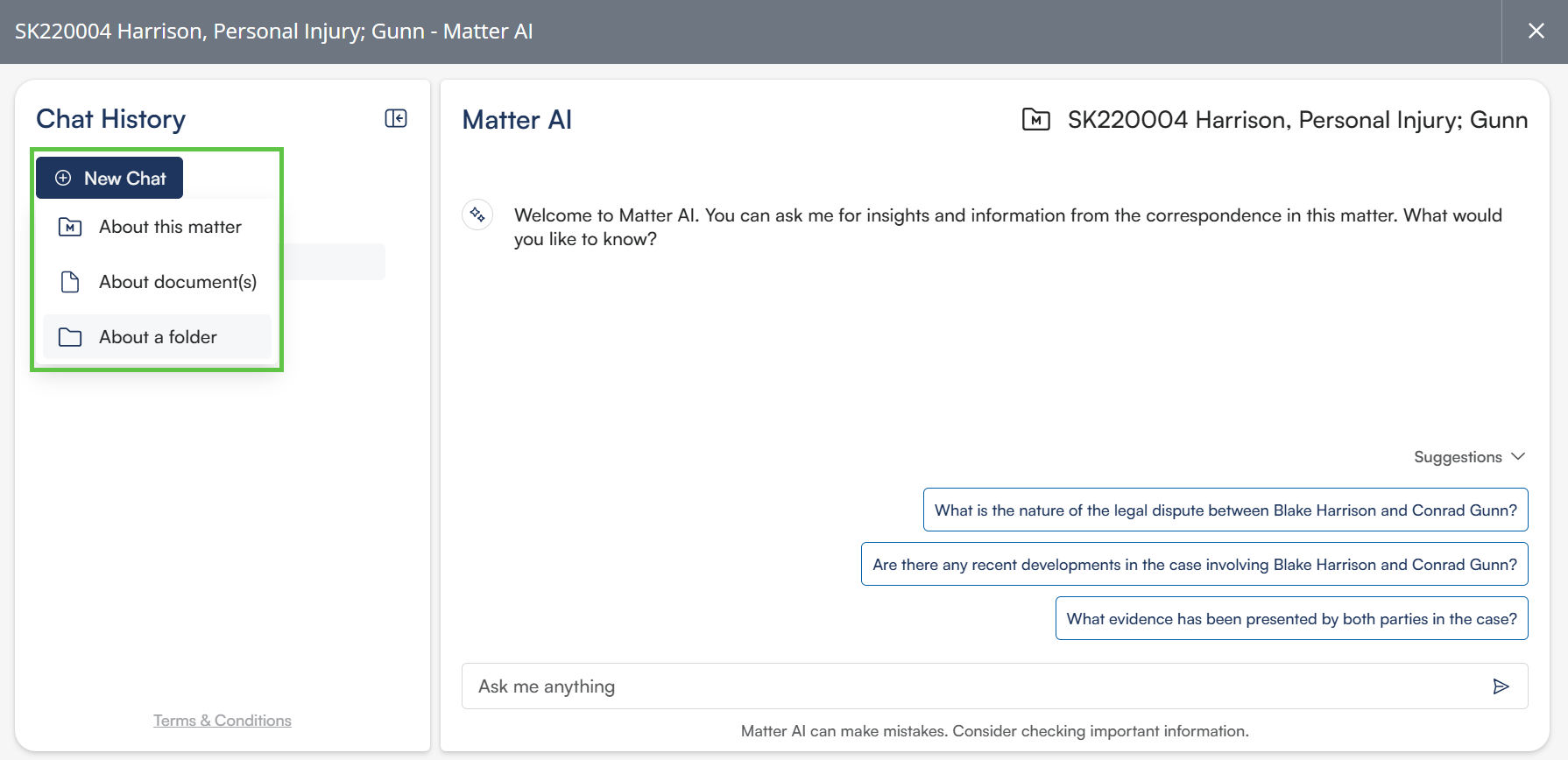Click the send arrow icon

pyautogui.click(x=1501, y=686)
